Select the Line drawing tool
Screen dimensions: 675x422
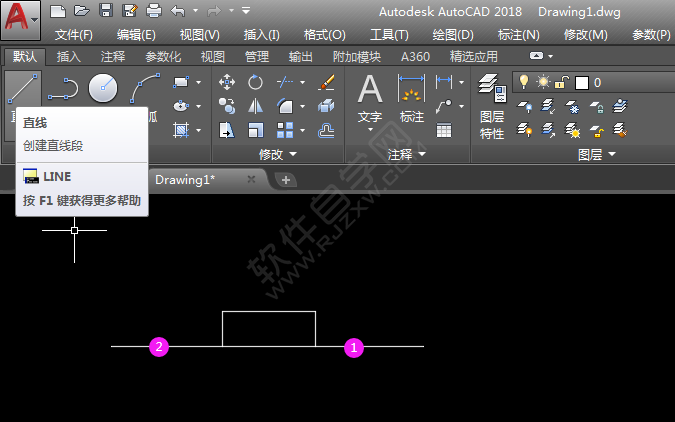(x=22, y=91)
